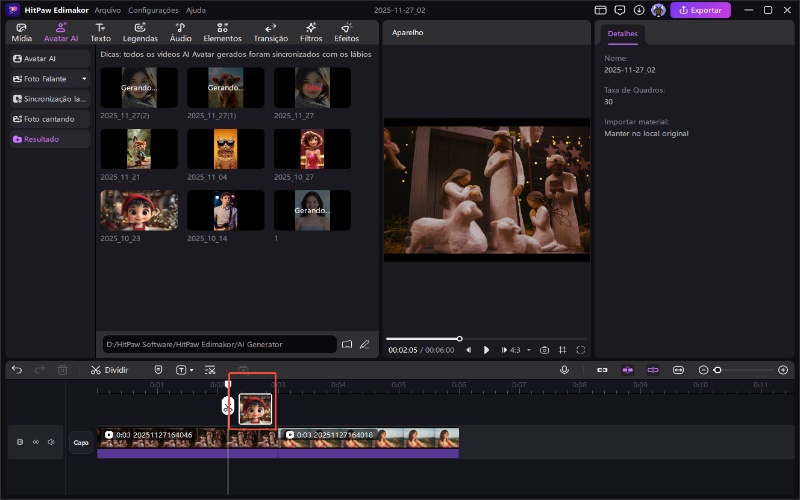Click the Dividir split tool
This screenshot has height=500, width=800.
pyautogui.click(x=109, y=369)
